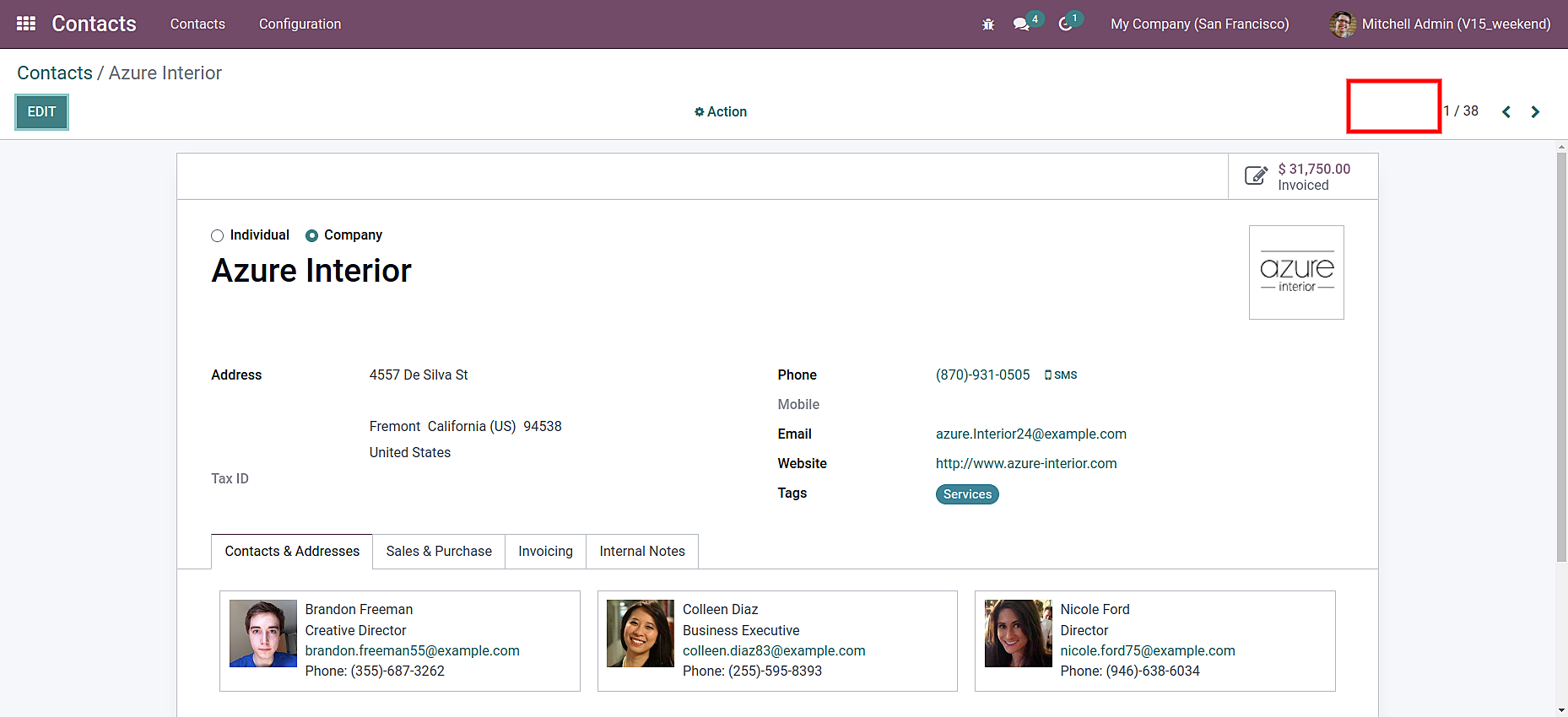Go to the previous contact record
Image resolution: width=1568 pixels, height=717 pixels.
[1506, 111]
